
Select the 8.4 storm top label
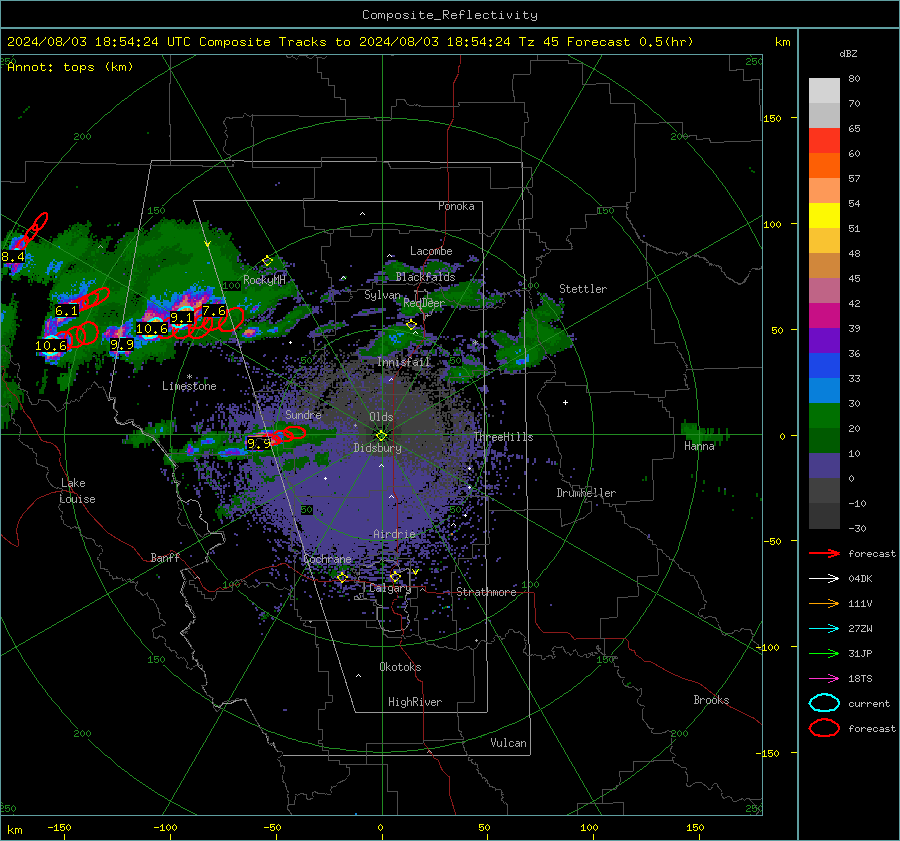pyautogui.click(x=13, y=257)
